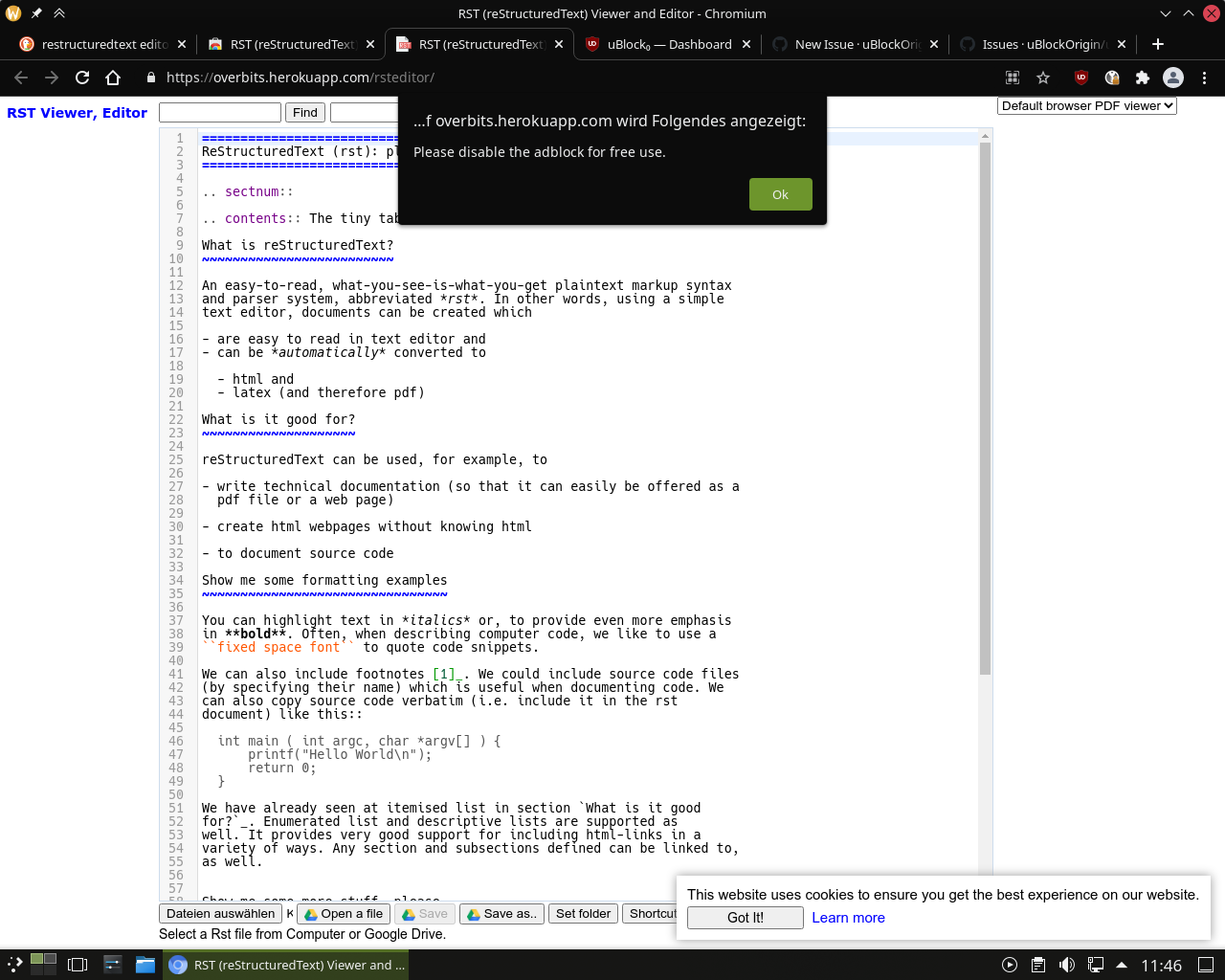
Task: Dismiss the adblock dialog with Ok
Action: point(780,194)
